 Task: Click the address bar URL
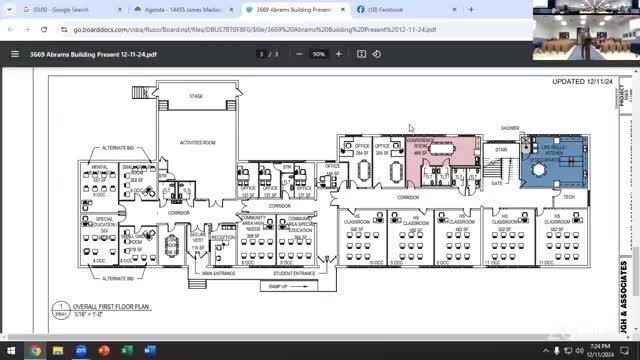(x=255, y=29)
